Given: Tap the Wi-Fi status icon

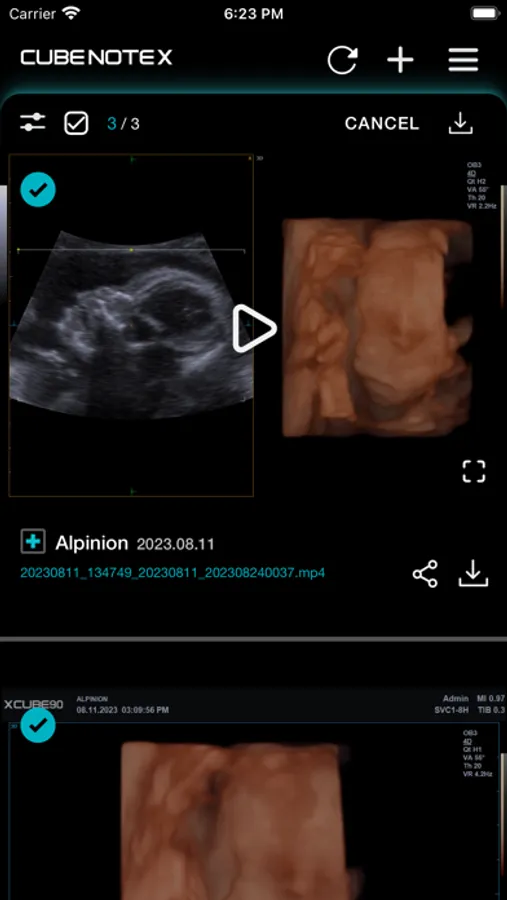Looking at the screenshot, I should [71, 14].
